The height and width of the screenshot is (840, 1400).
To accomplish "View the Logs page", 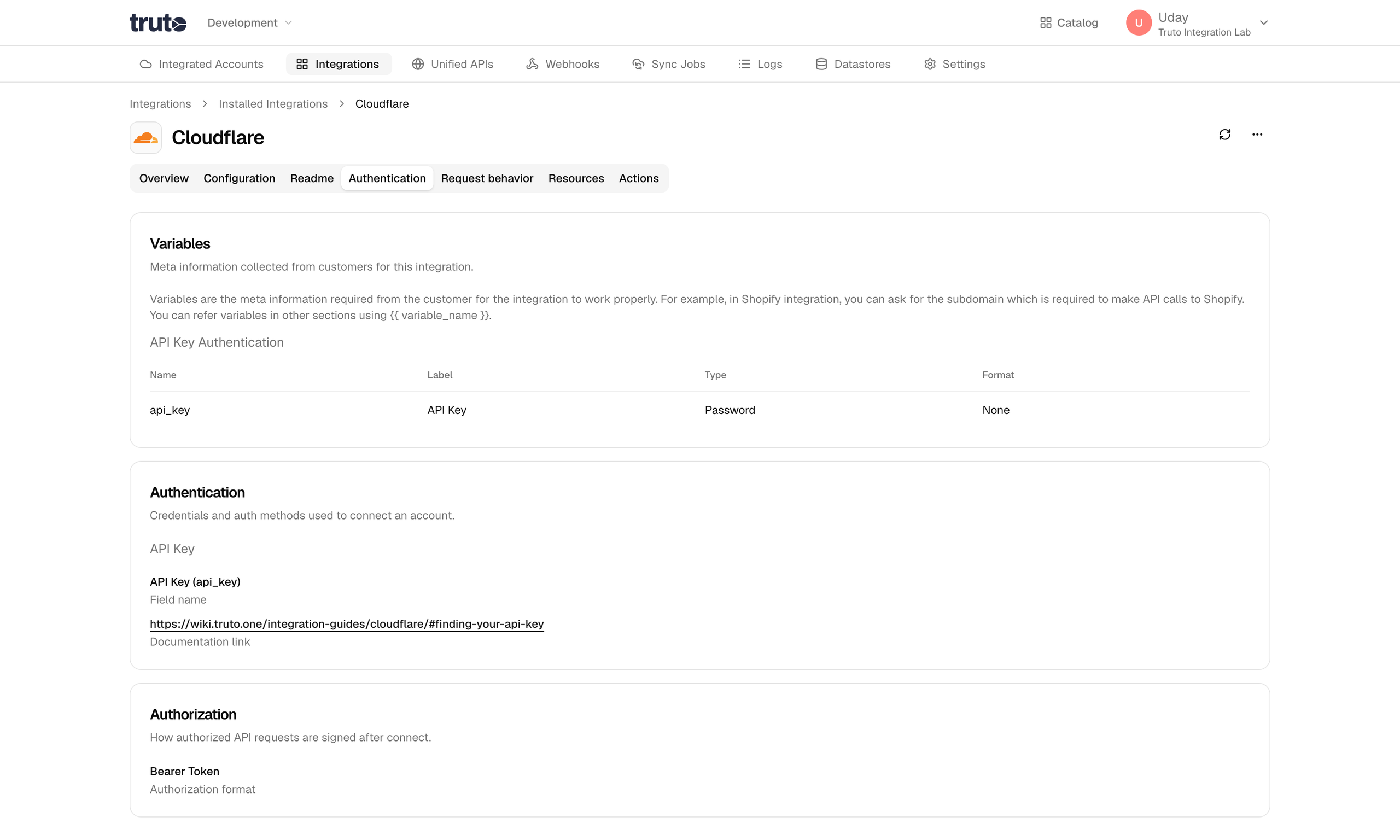I will [x=761, y=64].
